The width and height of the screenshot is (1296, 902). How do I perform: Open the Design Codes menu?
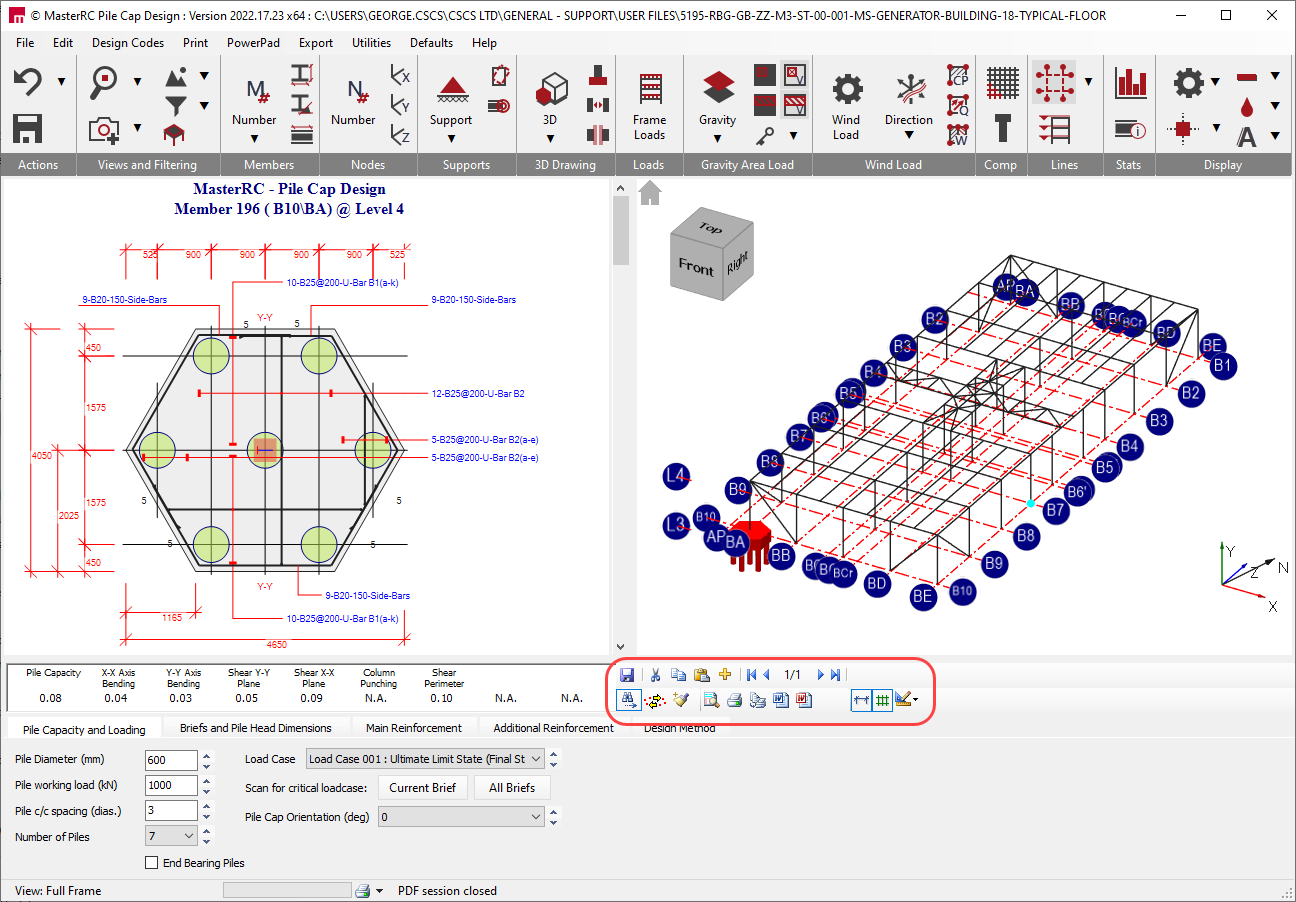point(128,43)
